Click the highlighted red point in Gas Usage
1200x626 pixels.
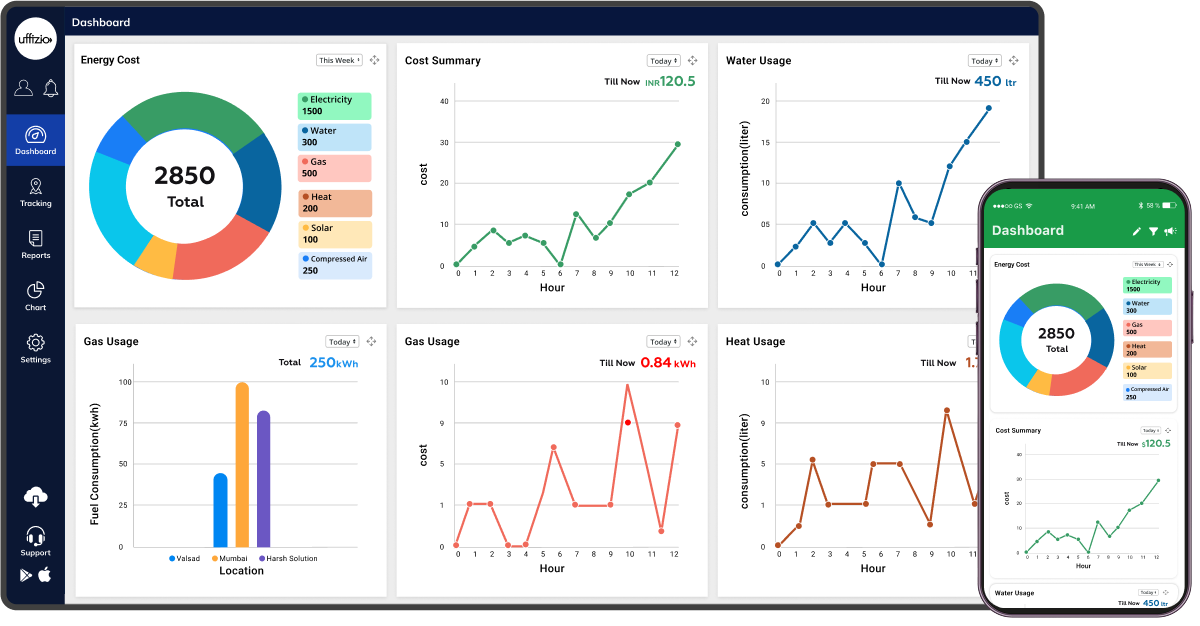coord(628,422)
